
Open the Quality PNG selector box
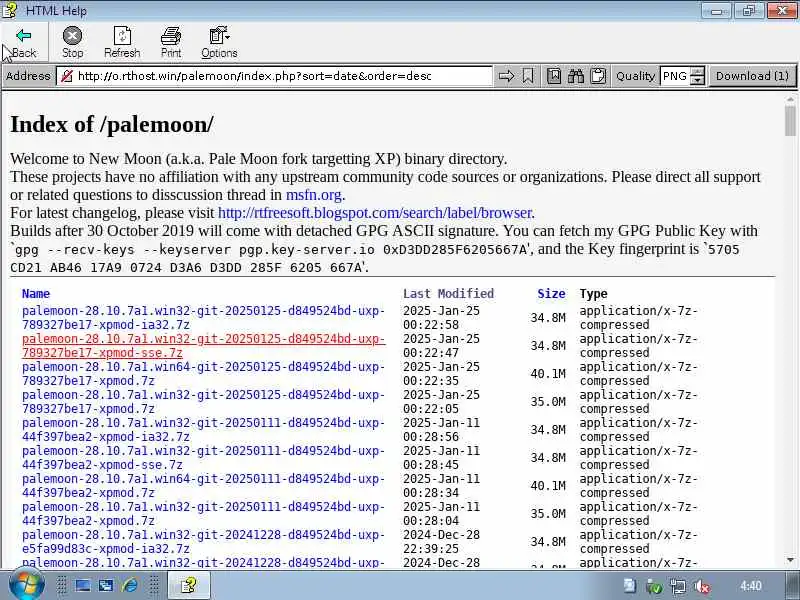(x=676, y=76)
